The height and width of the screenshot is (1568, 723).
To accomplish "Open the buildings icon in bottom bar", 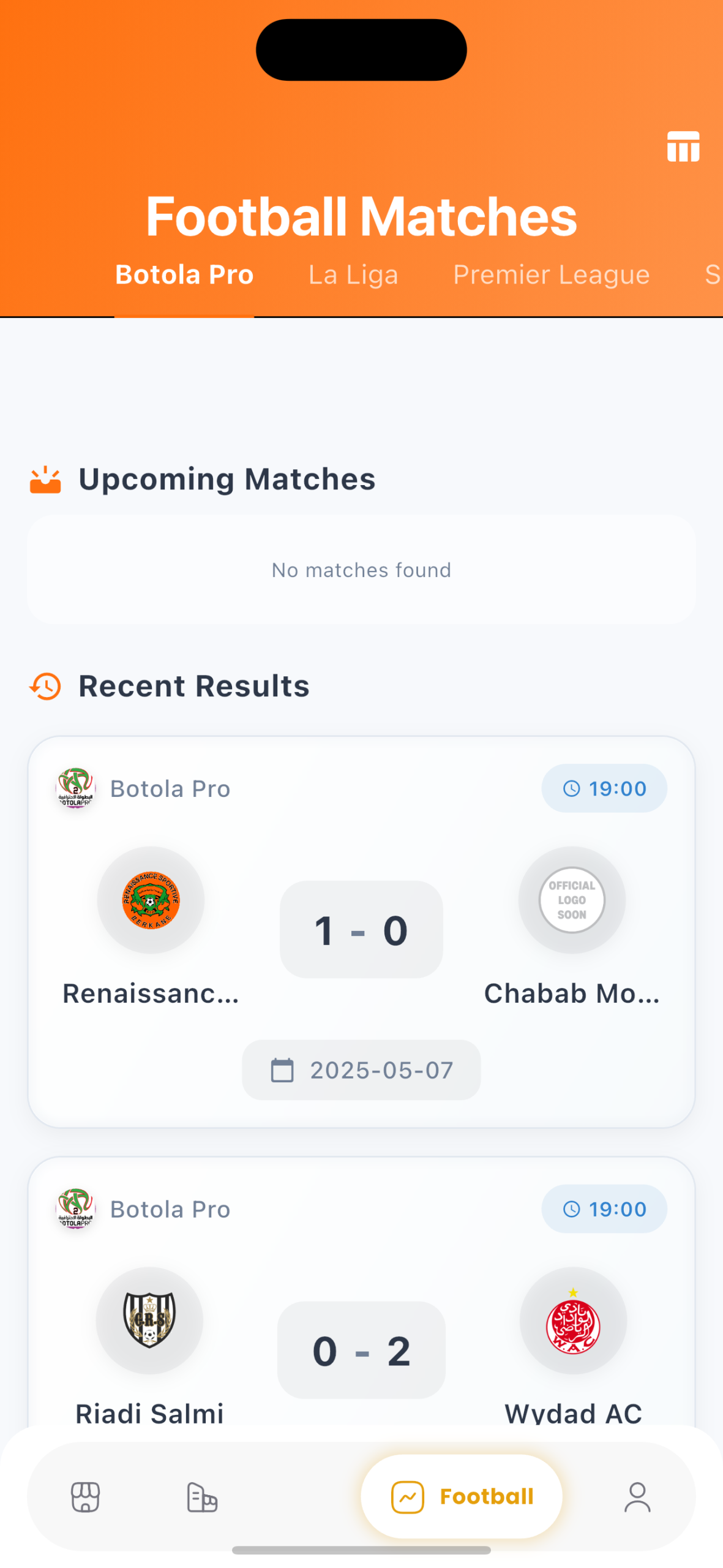I will 201,1497.
